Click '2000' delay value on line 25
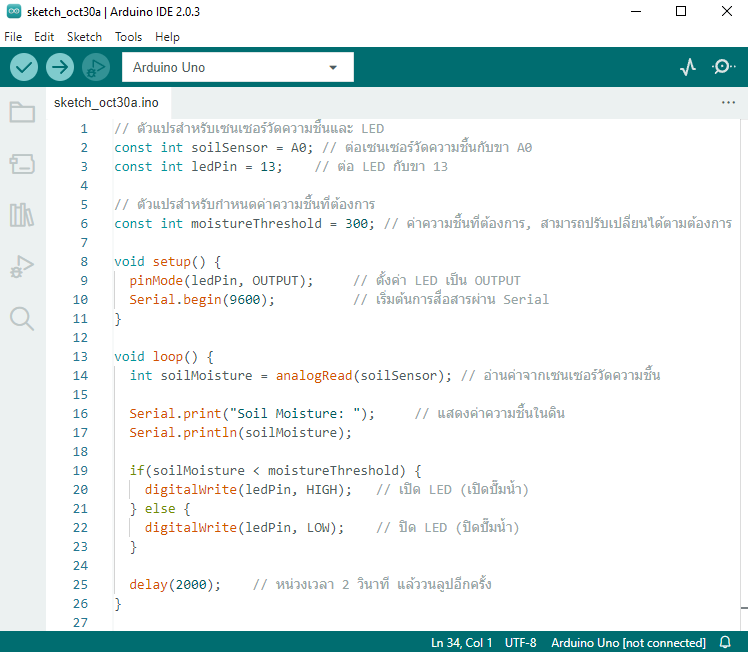This screenshot has height=652, width=748. (x=191, y=584)
